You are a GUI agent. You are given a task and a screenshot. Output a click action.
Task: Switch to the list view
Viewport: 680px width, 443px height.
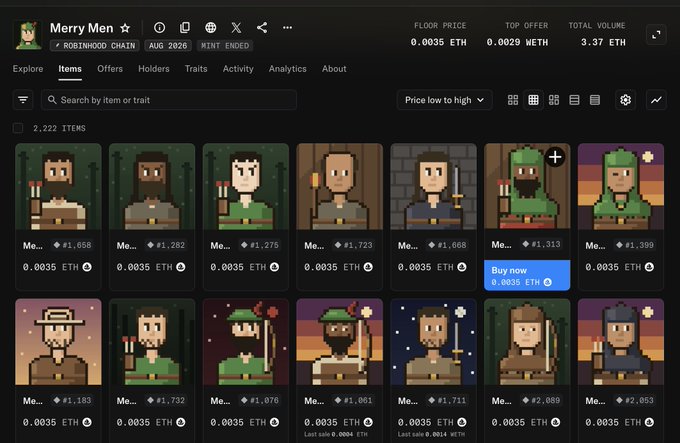[x=574, y=100]
